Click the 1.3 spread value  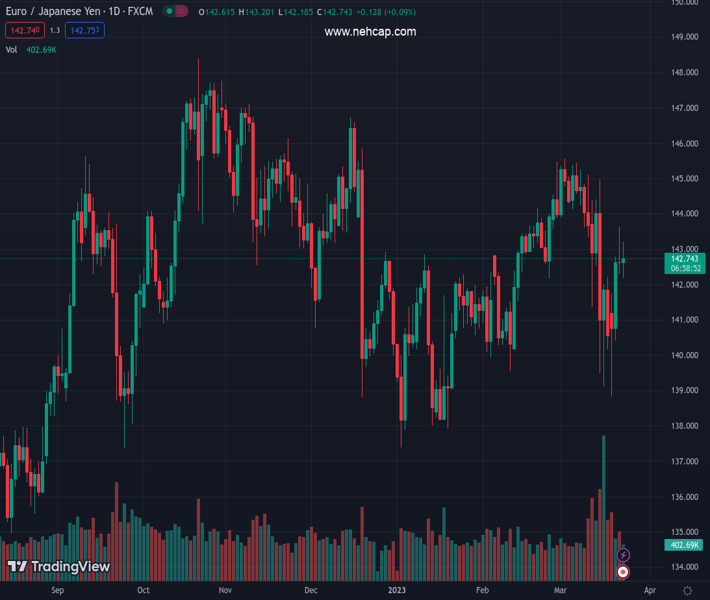pyautogui.click(x=55, y=30)
